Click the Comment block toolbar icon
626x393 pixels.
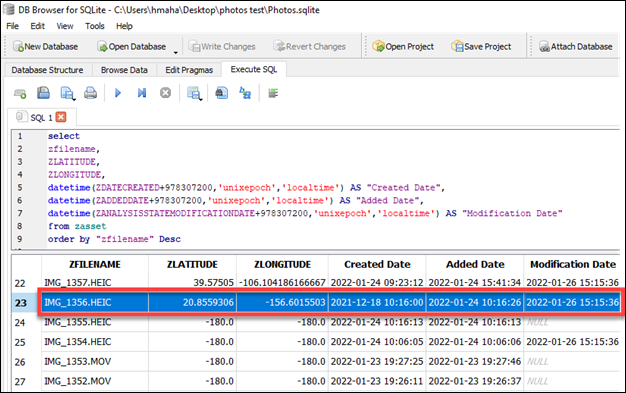click(x=273, y=93)
